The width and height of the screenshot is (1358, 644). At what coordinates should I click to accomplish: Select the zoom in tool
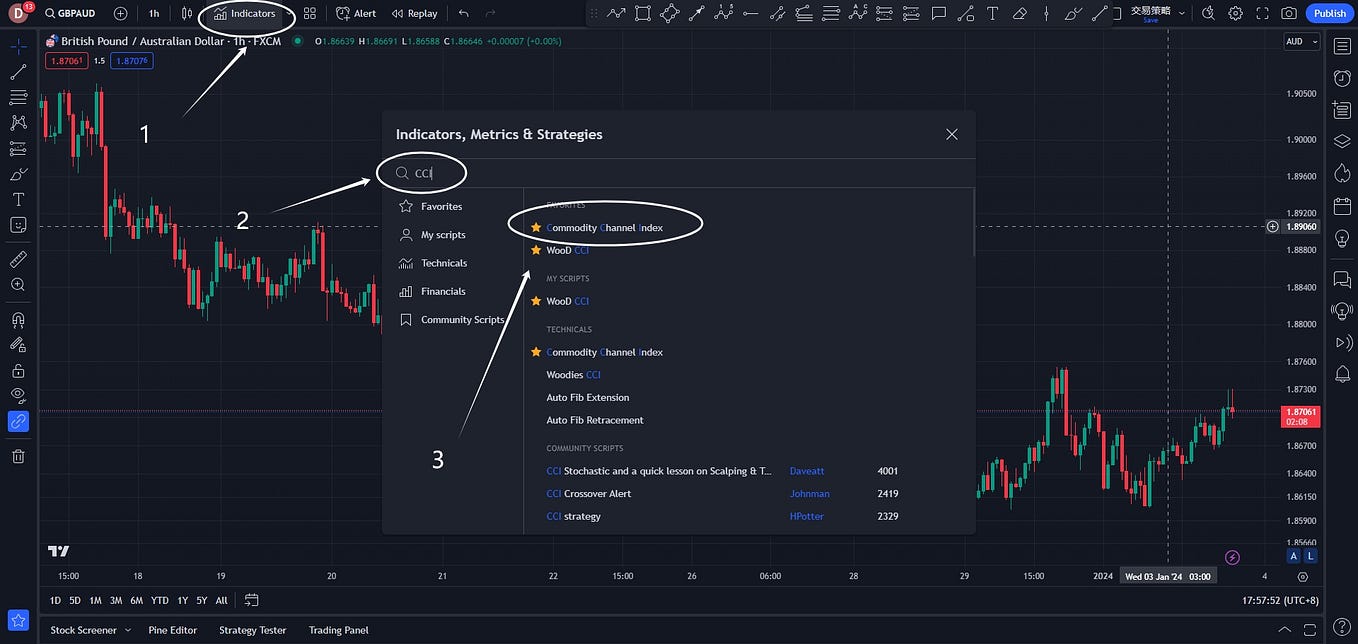coord(18,285)
